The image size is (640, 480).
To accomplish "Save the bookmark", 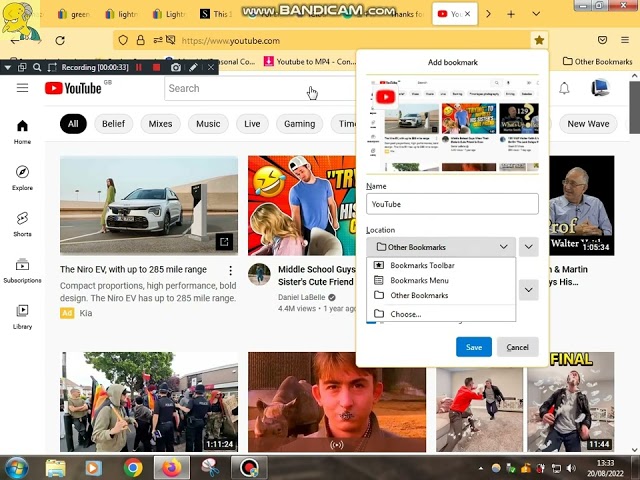I will click(x=473, y=347).
